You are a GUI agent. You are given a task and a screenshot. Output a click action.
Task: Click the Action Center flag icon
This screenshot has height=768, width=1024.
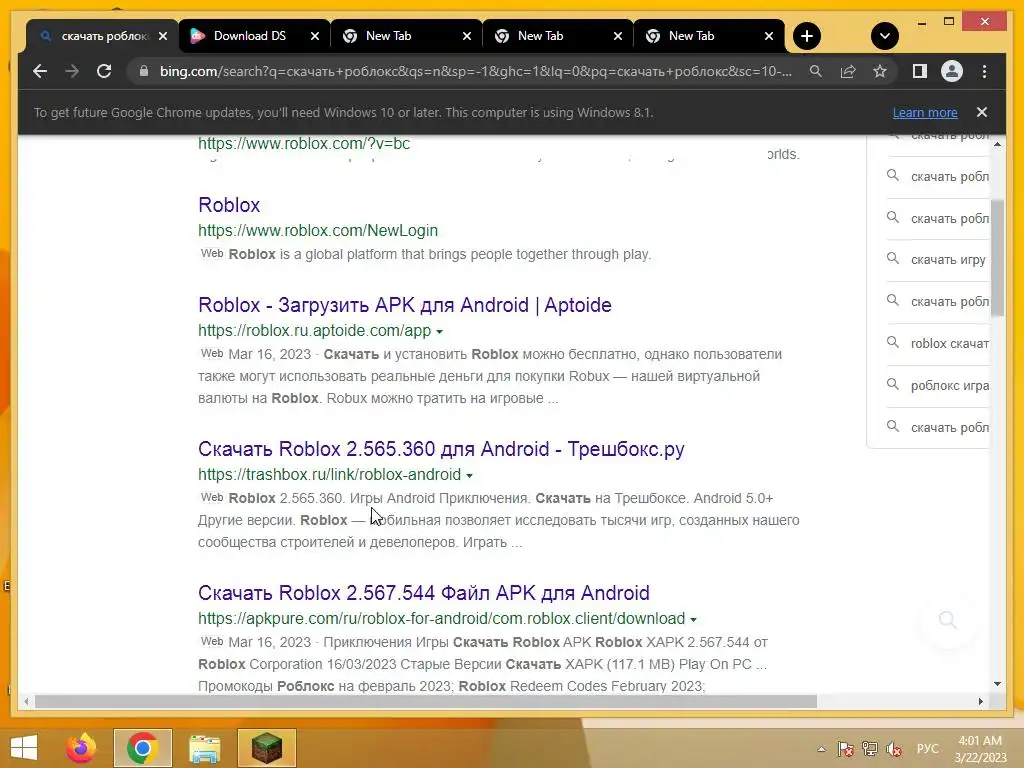[846, 749]
